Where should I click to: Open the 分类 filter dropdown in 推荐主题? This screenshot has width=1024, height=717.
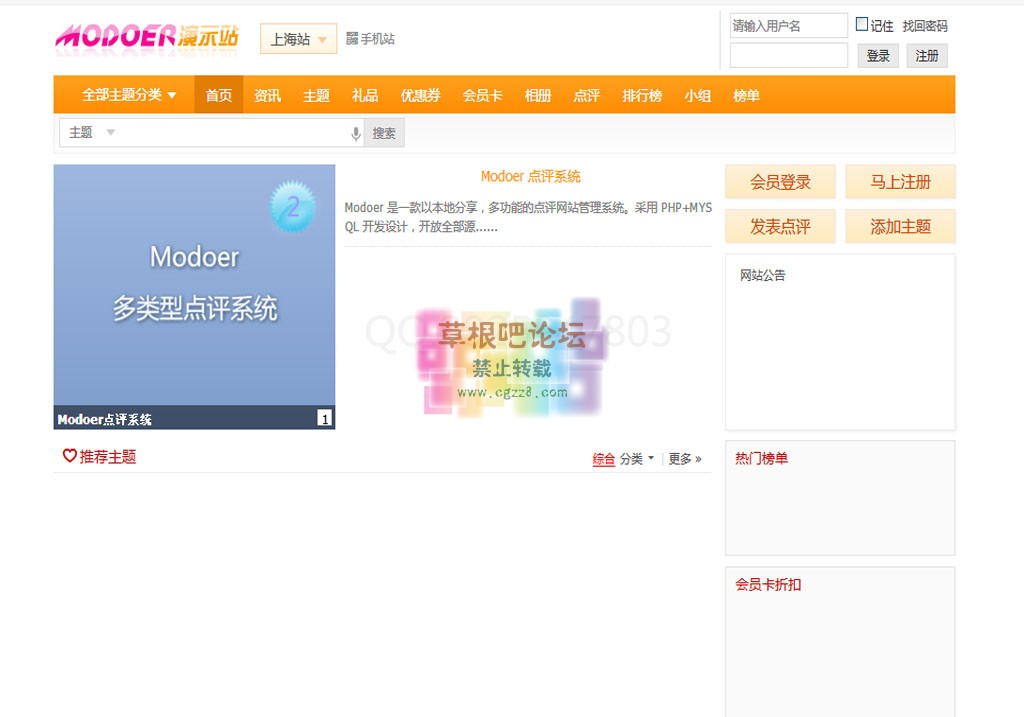pyautogui.click(x=636, y=459)
